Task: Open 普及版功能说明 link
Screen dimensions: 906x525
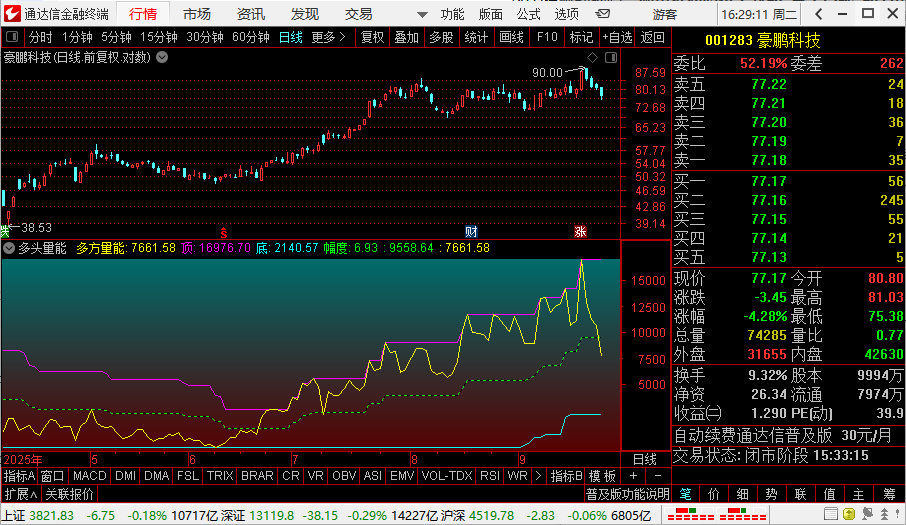Action: tap(627, 494)
